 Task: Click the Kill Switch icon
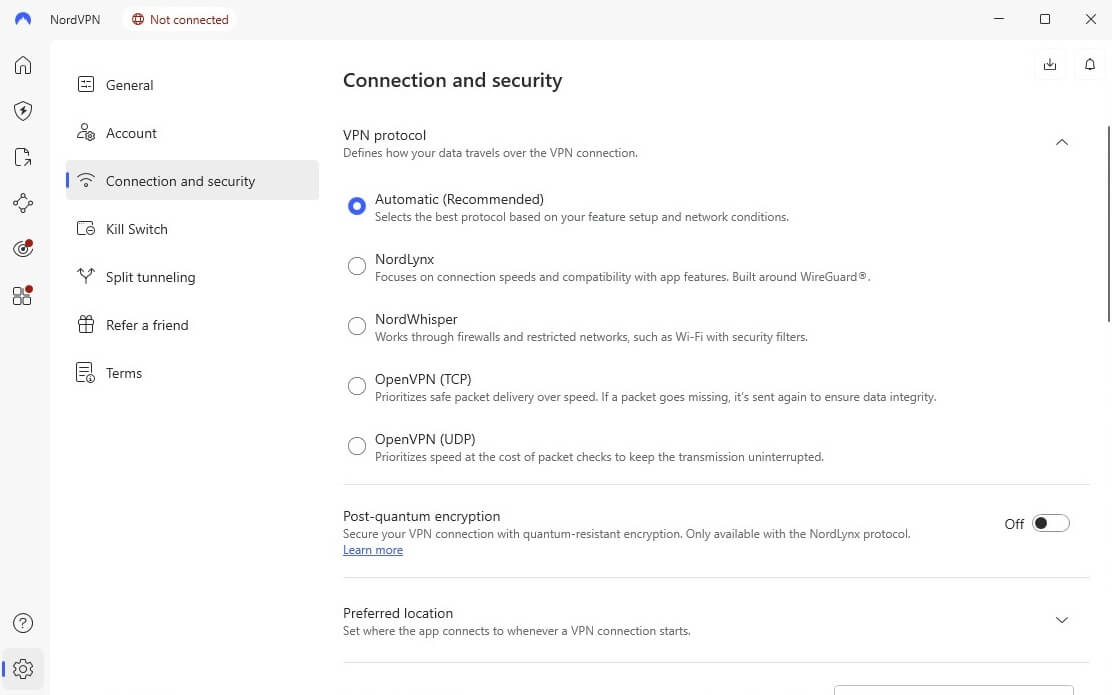[x=86, y=228]
